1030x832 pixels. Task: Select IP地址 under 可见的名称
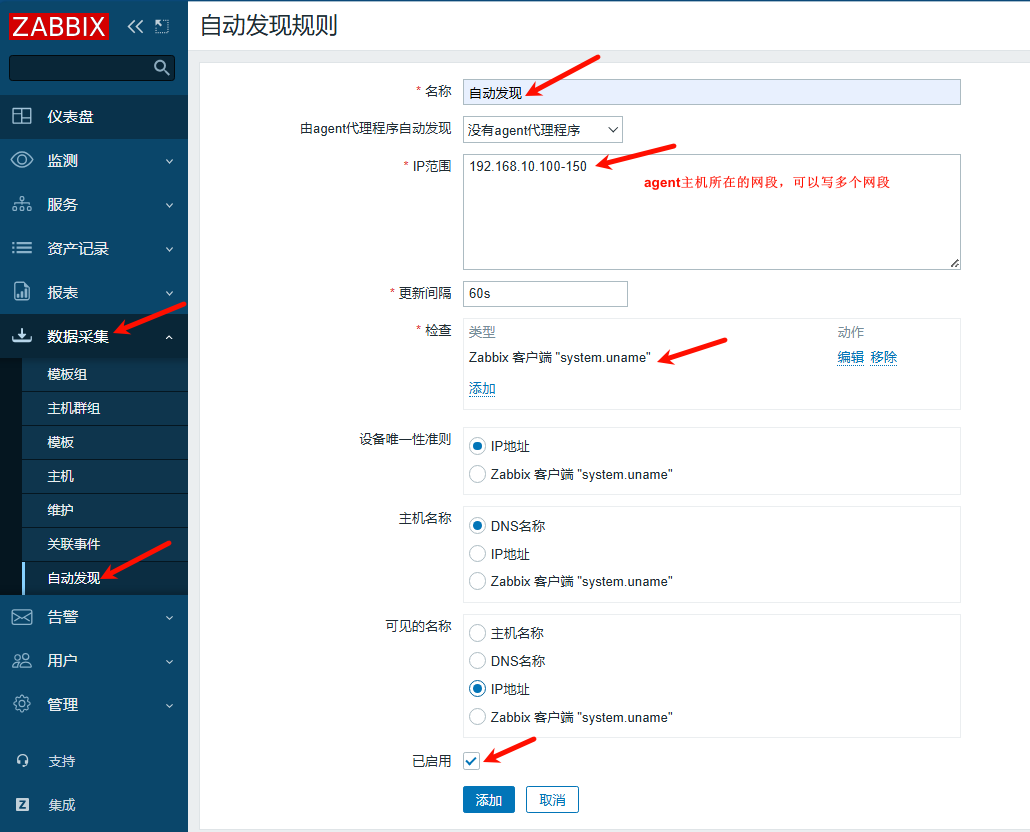478,689
